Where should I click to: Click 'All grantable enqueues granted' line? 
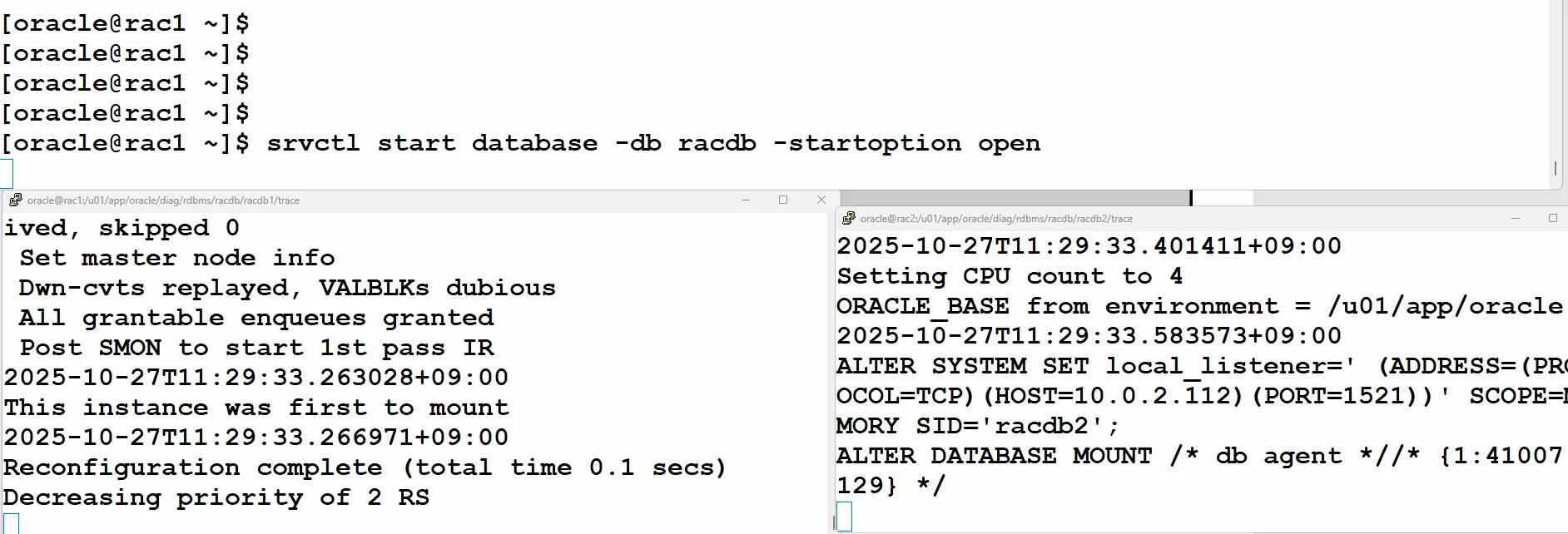point(257,318)
